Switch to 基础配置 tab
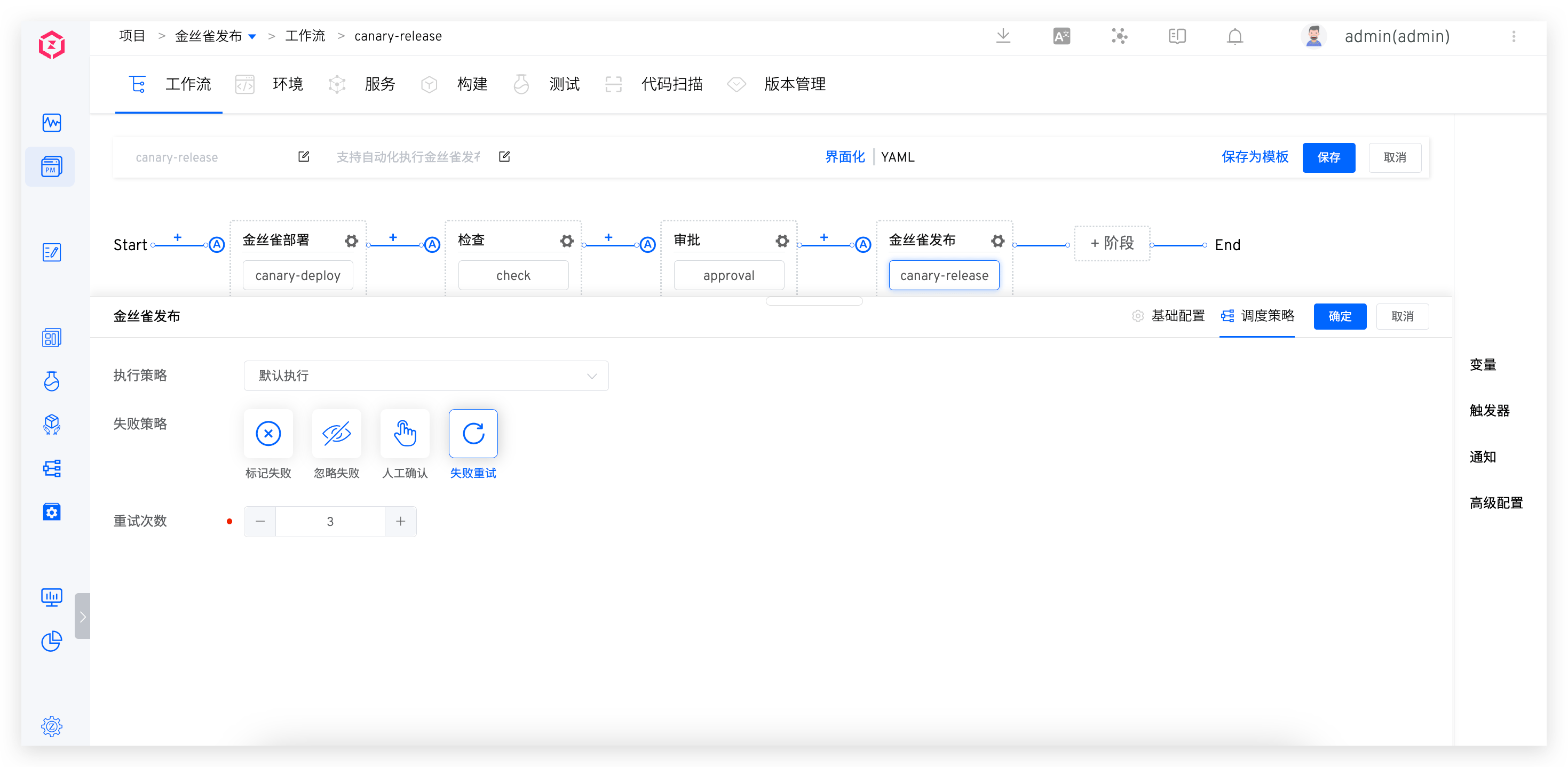Screen dimensions: 1568x767 (x=1168, y=316)
